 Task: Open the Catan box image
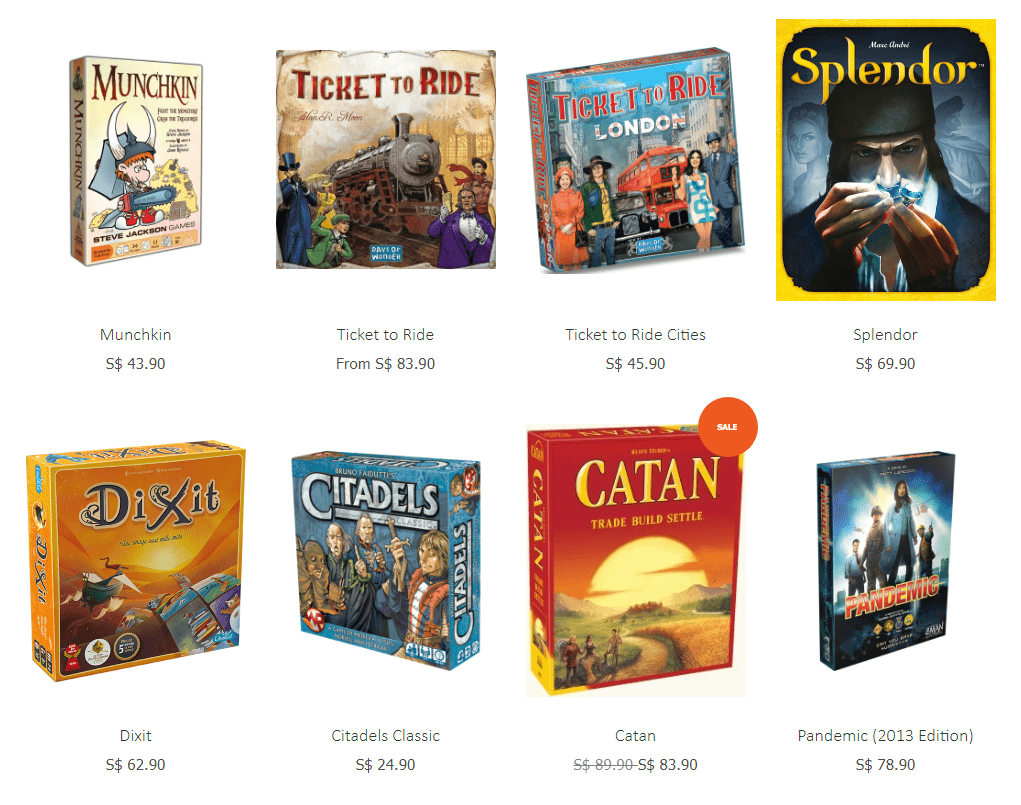coord(636,561)
